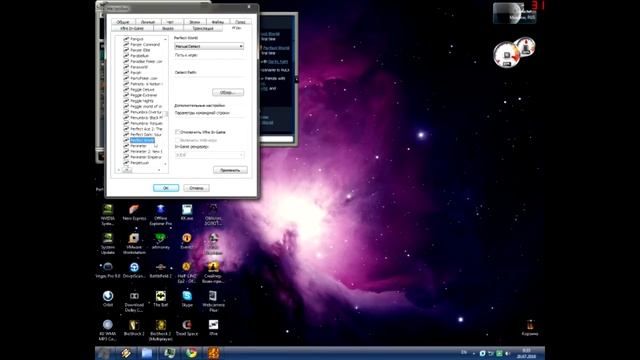The height and width of the screenshot is (360, 640).
Task: Click the game list scroll up arrow
Action: (166, 39)
